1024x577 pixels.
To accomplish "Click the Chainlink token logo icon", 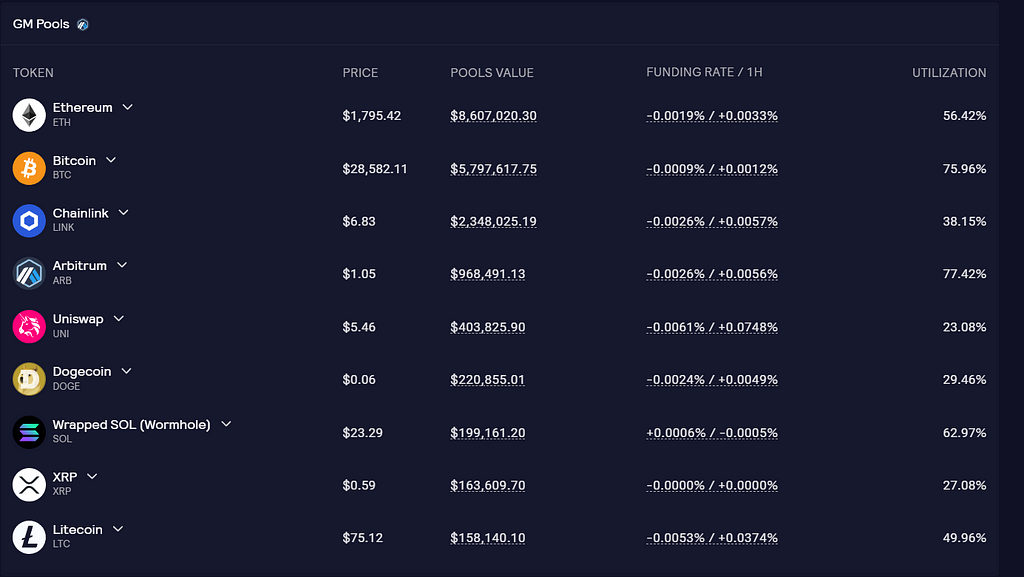I will pyautogui.click(x=29, y=221).
